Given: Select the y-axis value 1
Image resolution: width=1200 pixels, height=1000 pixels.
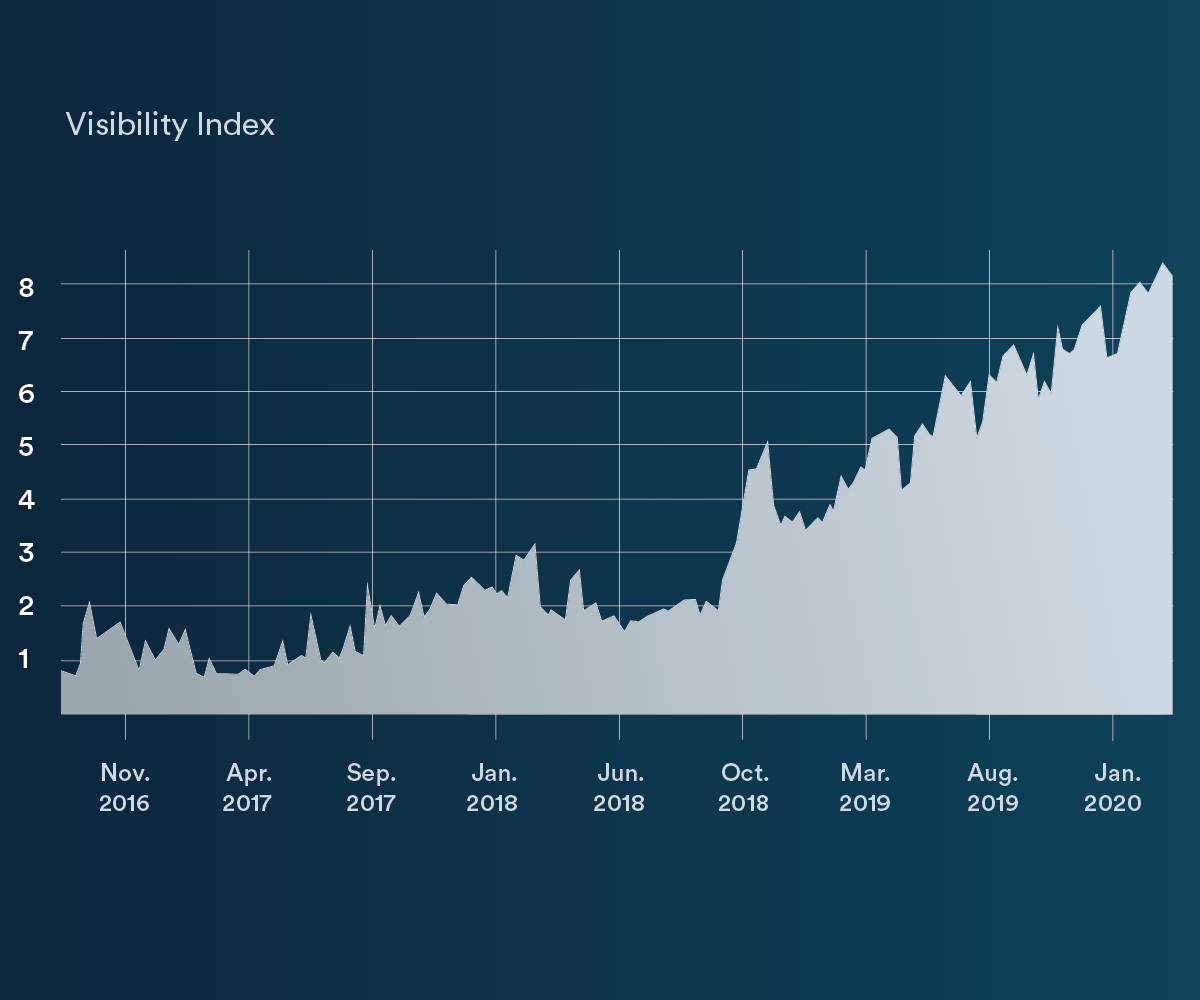Looking at the screenshot, I should pyautogui.click(x=27, y=660).
